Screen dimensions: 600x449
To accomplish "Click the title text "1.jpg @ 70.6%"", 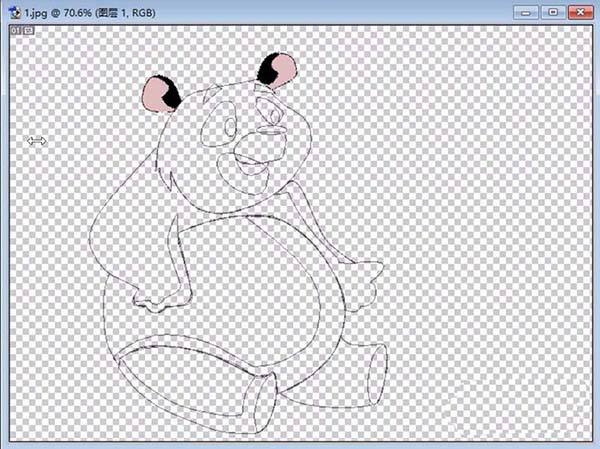I will coord(58,13).
